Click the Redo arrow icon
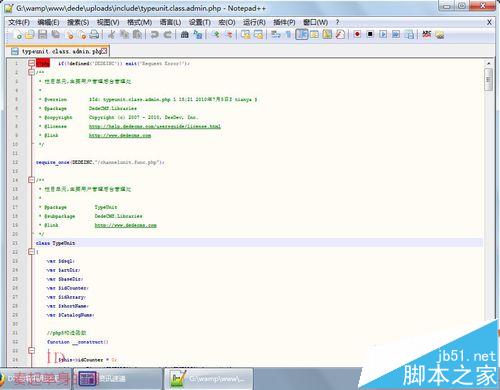Image resolution: width=500 pixels, height=390 pixels. (168, 34)
